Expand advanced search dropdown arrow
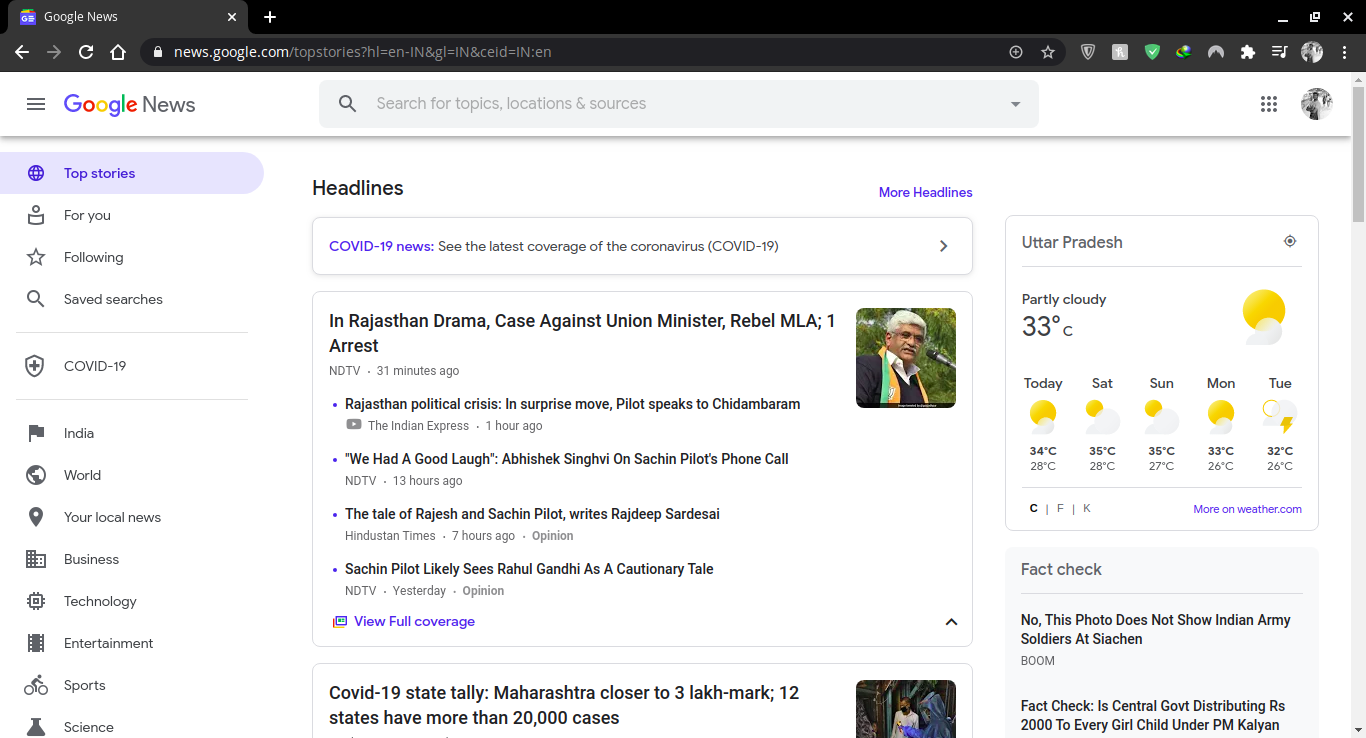1366x738 pixels. 1015,104
